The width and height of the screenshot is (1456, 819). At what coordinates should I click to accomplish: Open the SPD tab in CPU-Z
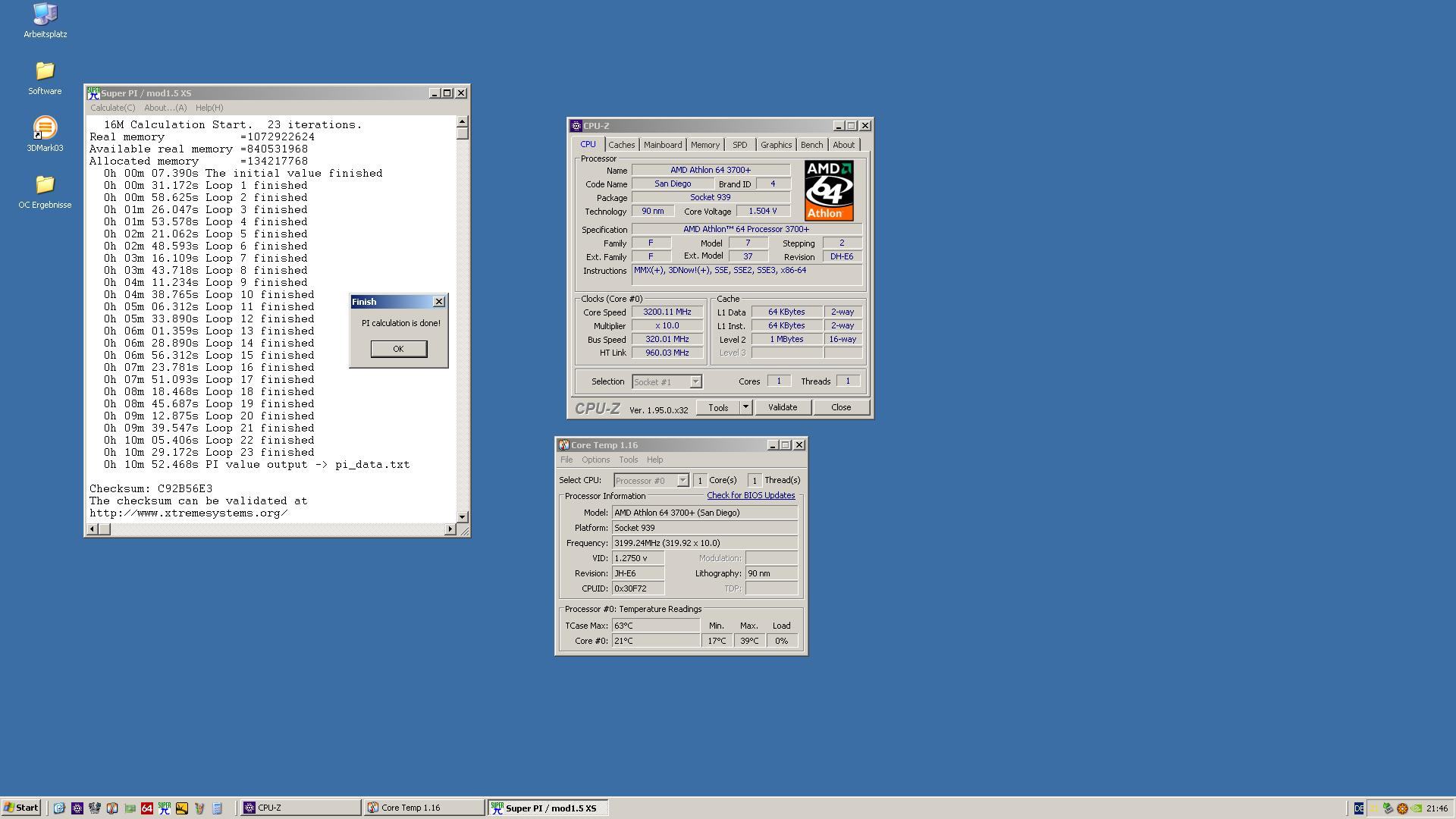[740, 144]
